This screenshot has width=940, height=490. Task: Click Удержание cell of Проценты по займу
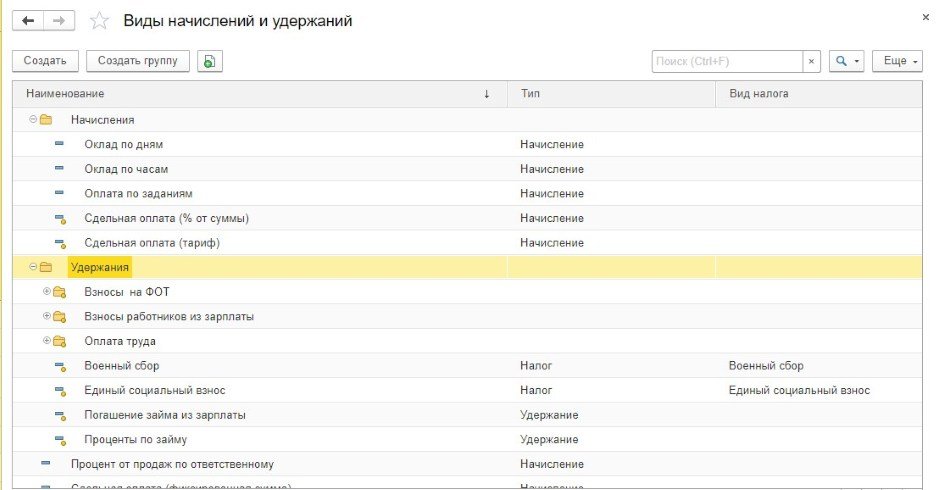click(611, 440)
